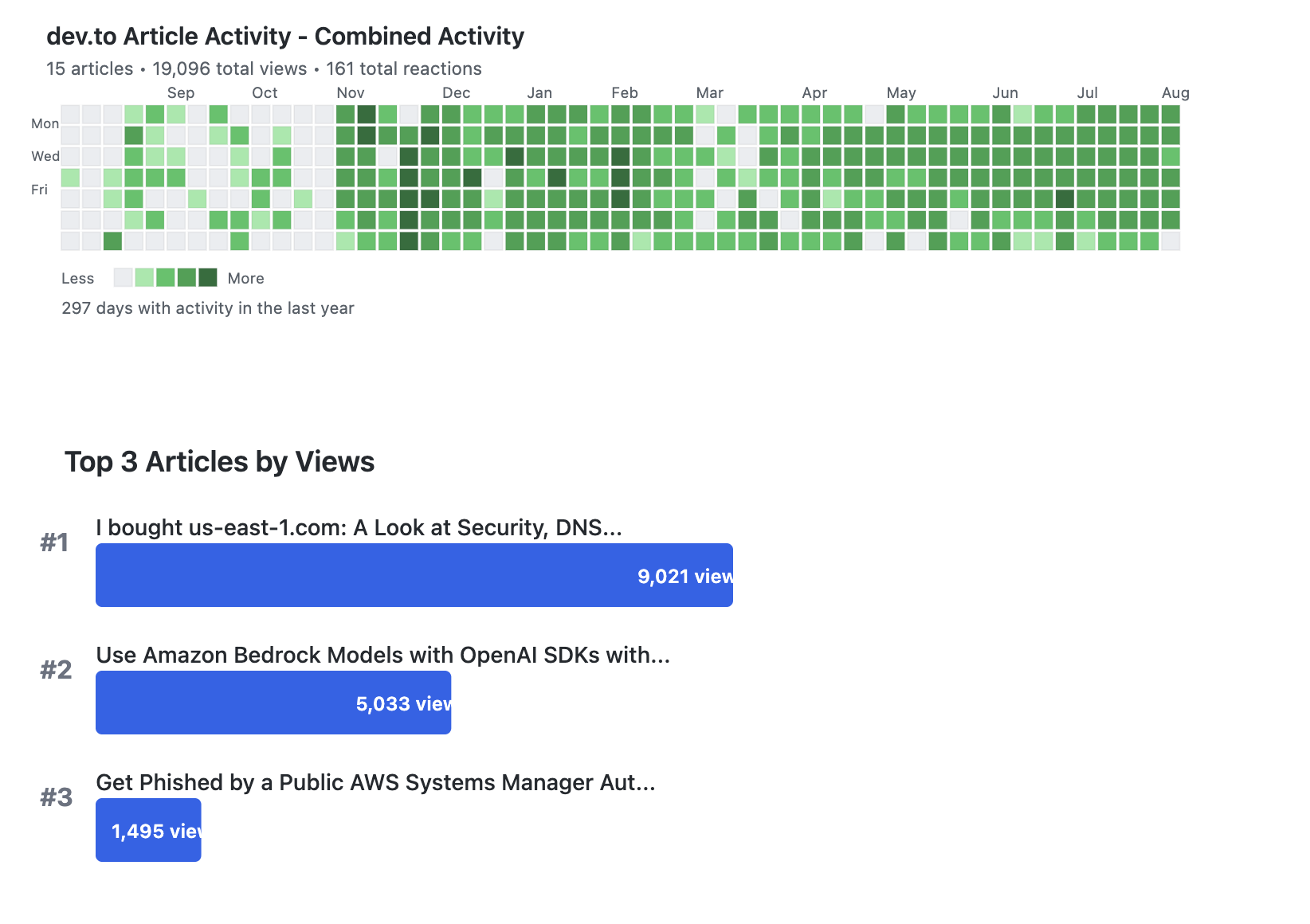Image resolution: width=1310 pixels, height=924 pixels.
Task: Click the '161 total reactions' stat
Action: pyautogui.click(x=404, y=69)
